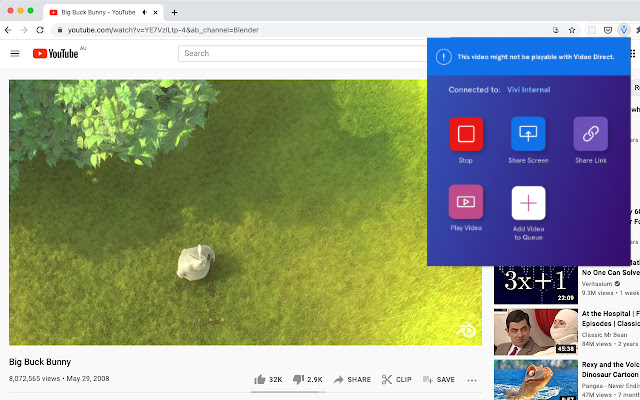Open the Vivi extension icon in browser toolbar
The height and width of the screenshot is (400, 640).
[x=623, y=30]
